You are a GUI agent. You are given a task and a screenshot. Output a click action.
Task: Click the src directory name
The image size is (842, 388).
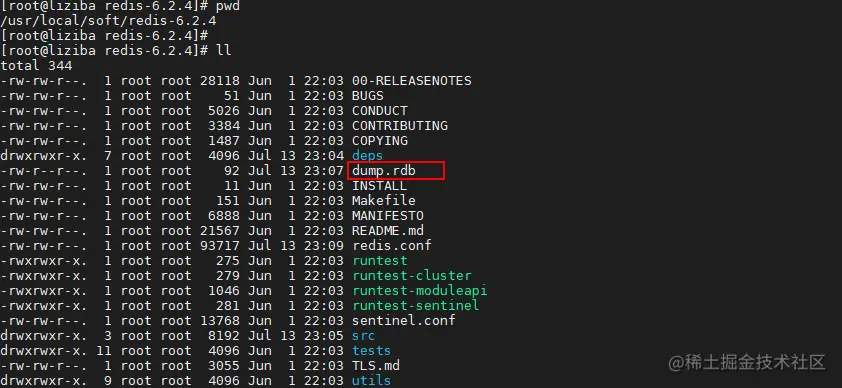tap(364, 336)
